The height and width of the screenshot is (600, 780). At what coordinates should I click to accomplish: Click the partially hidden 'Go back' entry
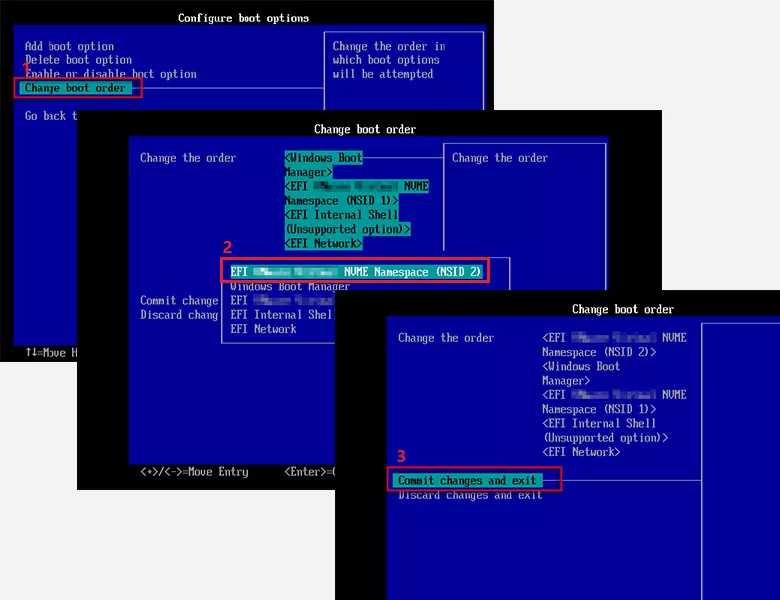tap(51, 116)
